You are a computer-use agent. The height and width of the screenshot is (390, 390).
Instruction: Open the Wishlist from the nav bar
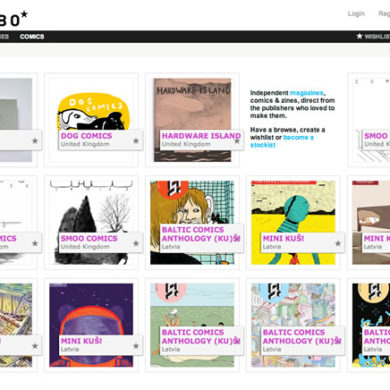tap(373, 36)
